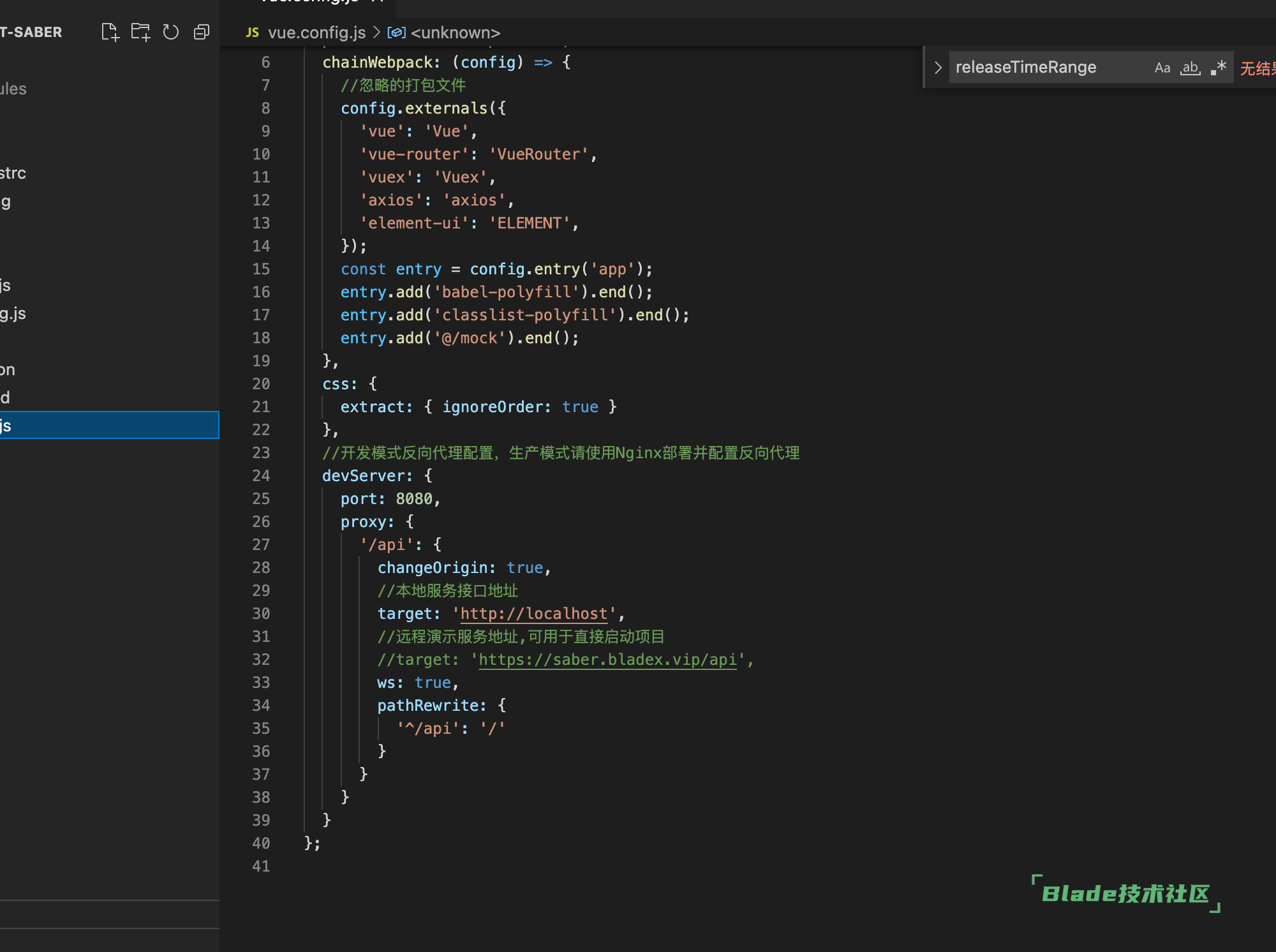The height and width of the screenshot is (952, 1276).
Task: Click the New Folder icon in explorer header
Action: click(140, 32)
